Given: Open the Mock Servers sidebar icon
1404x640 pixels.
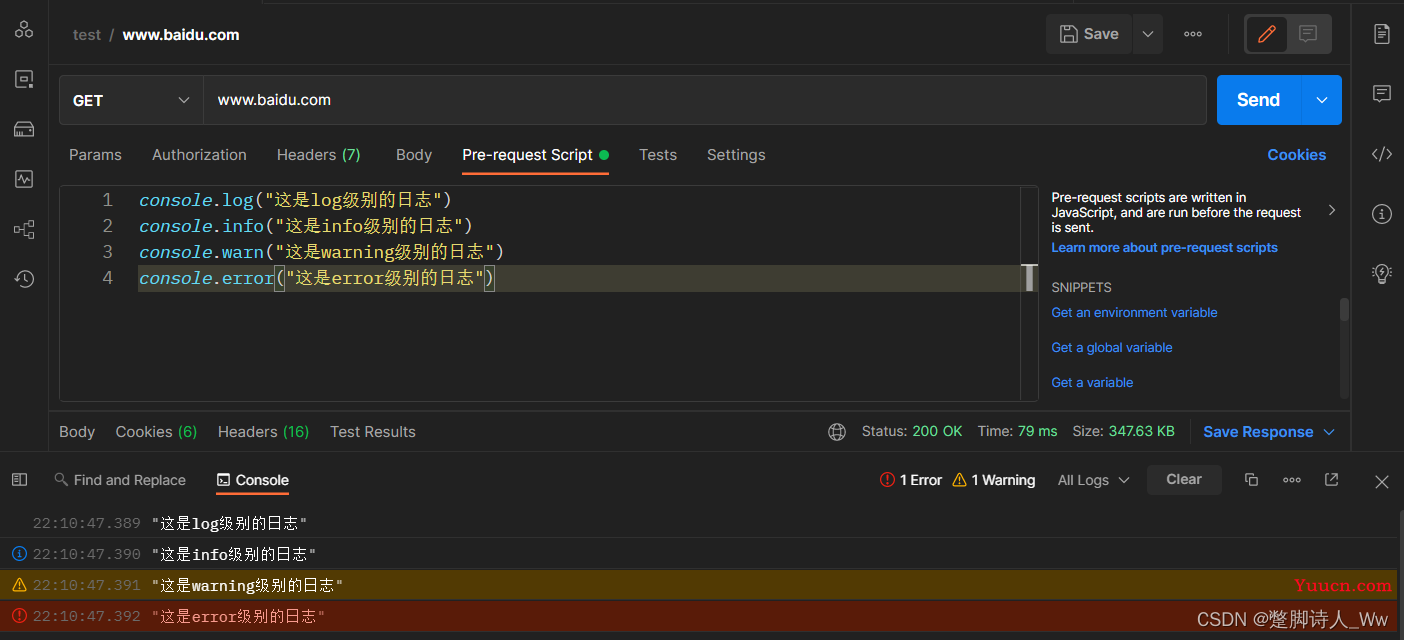Looking at the screenshot, I should pos(24,129).
